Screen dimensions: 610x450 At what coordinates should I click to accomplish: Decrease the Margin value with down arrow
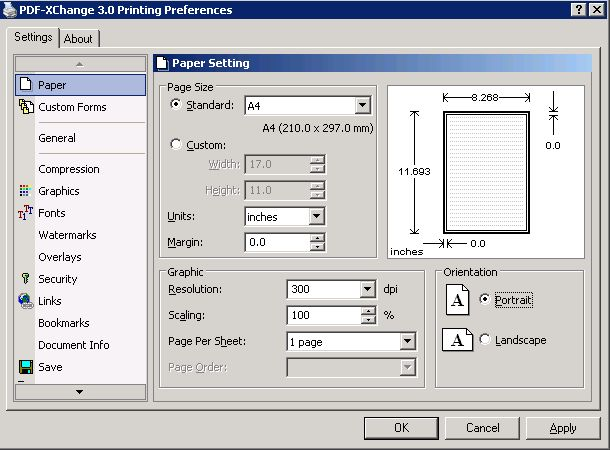(x=317, y=247)
